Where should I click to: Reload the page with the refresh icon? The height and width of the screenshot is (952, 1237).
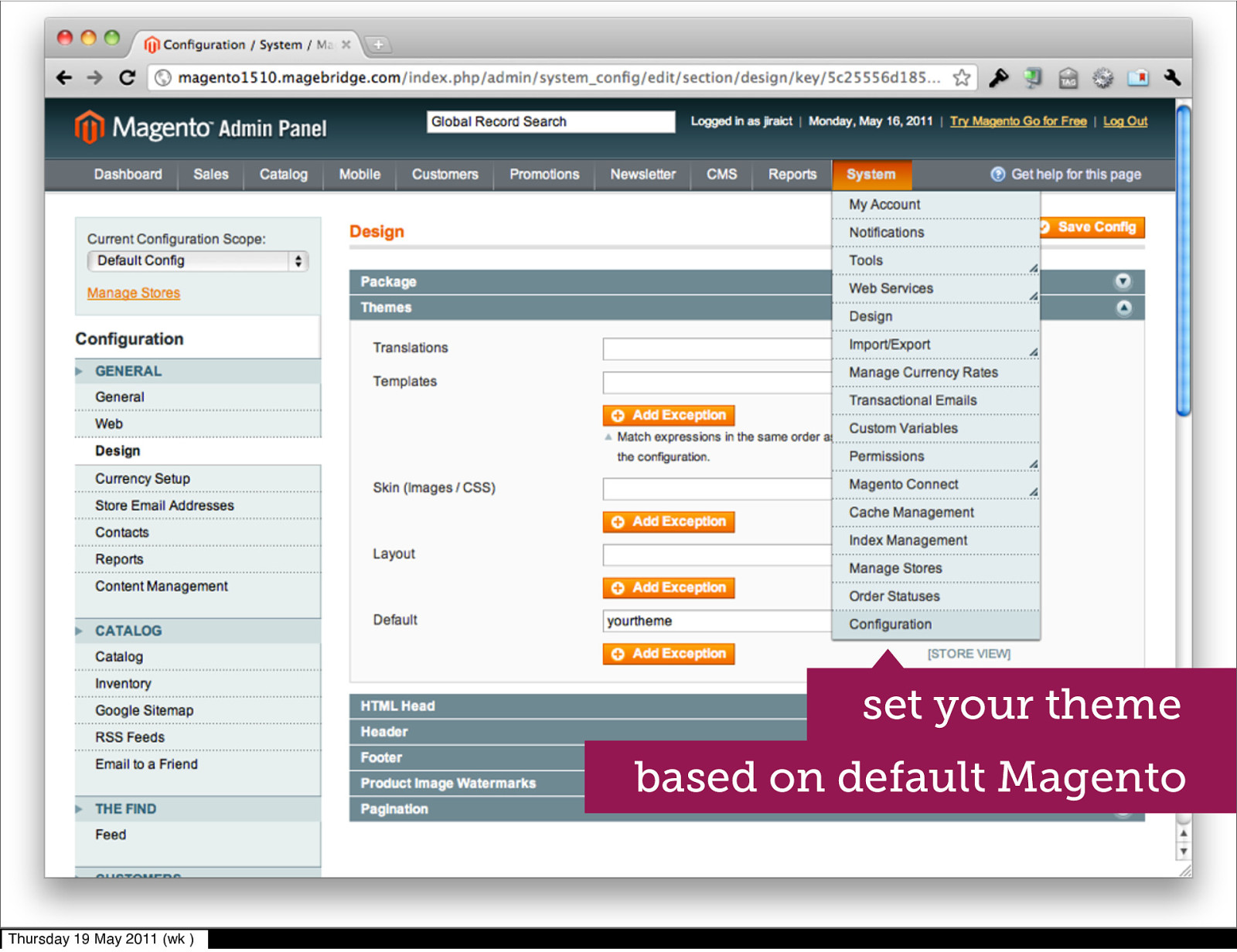click(x=128, y=77)
